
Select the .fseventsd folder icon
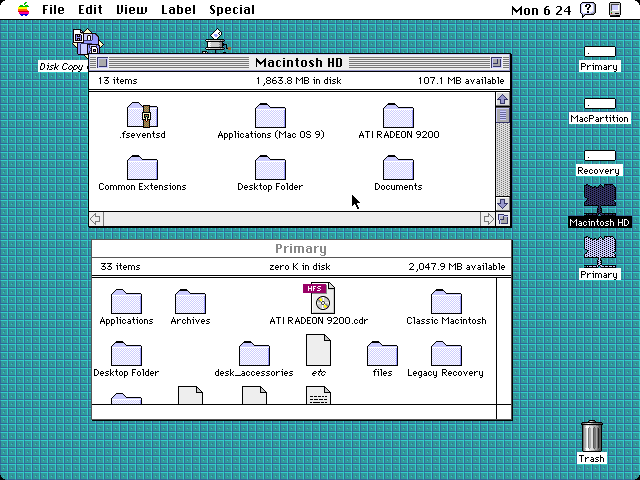[x=142, y=115]
